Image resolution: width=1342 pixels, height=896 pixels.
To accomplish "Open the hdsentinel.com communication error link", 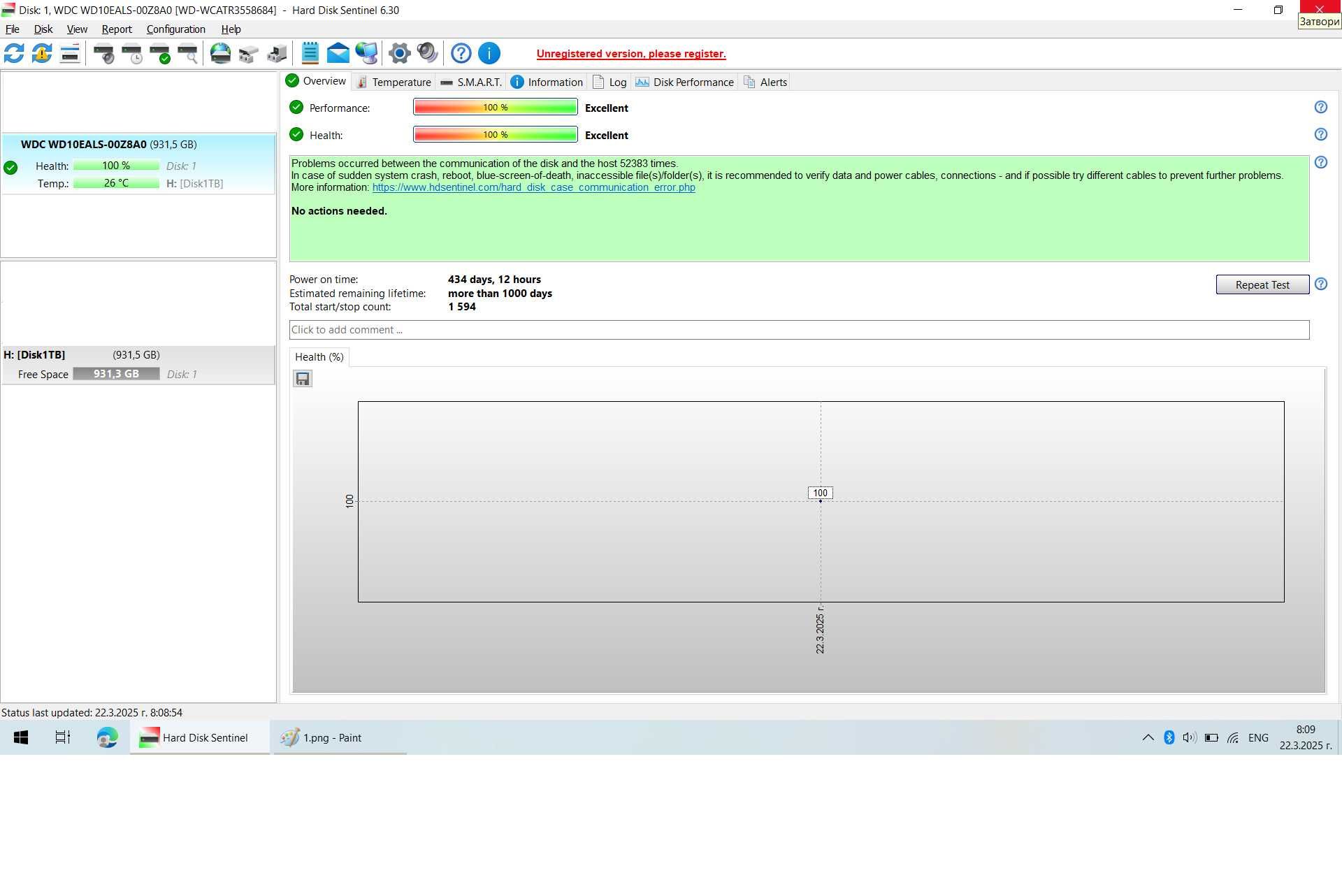I will (x=533, y=187).
